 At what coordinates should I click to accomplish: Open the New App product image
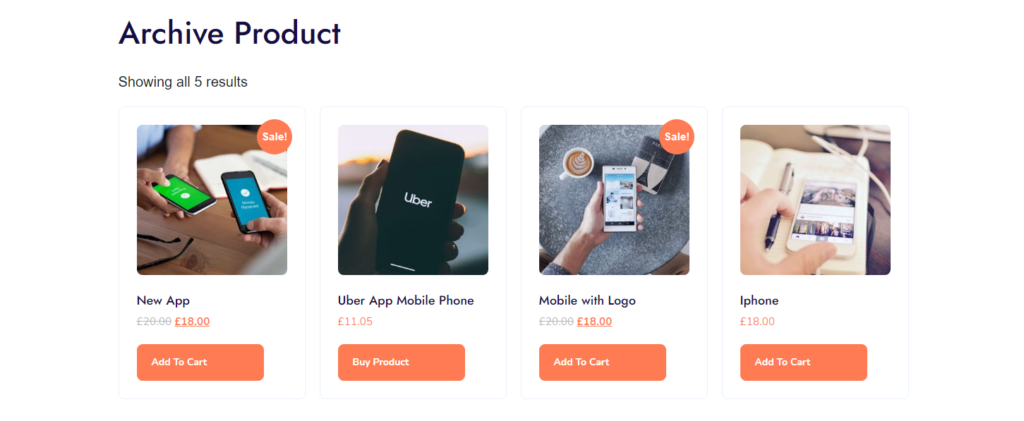[x=211, y=200]
